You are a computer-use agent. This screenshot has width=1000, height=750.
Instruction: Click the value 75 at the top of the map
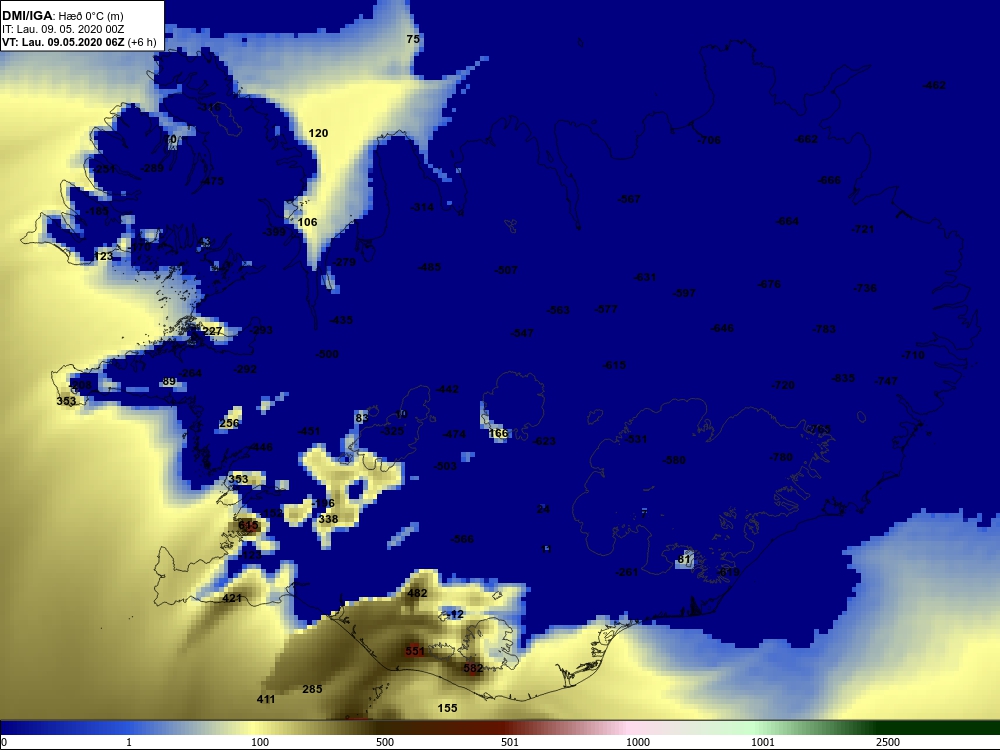413,39
